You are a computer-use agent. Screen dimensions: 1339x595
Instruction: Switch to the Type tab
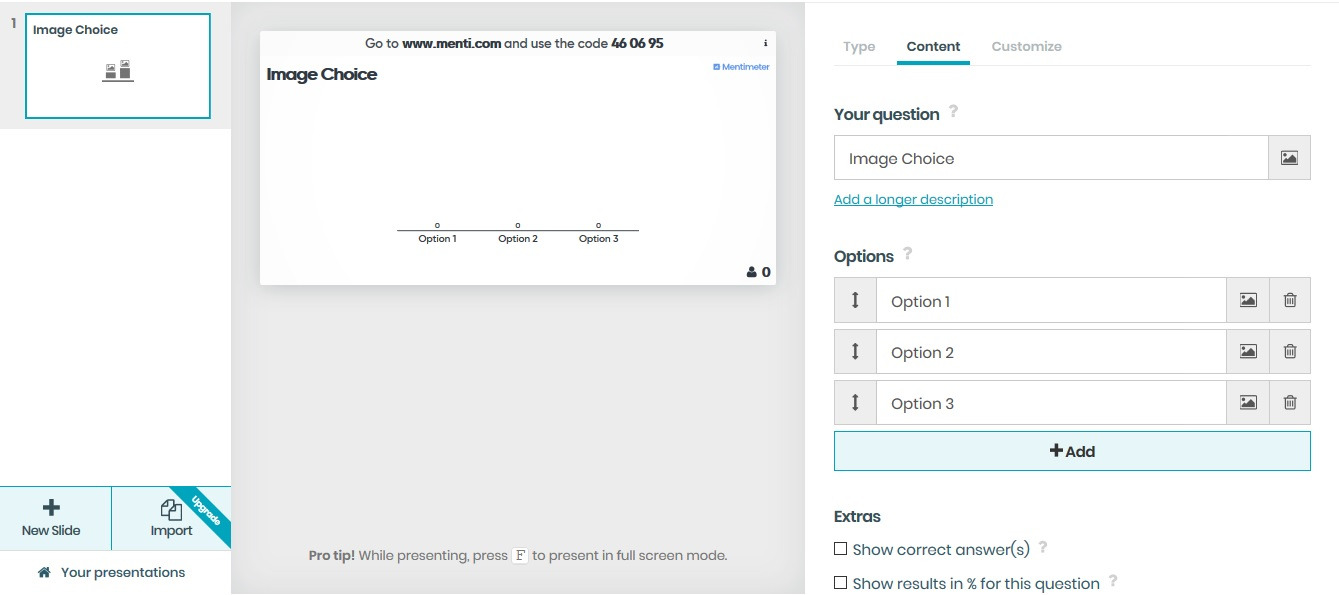859,46
